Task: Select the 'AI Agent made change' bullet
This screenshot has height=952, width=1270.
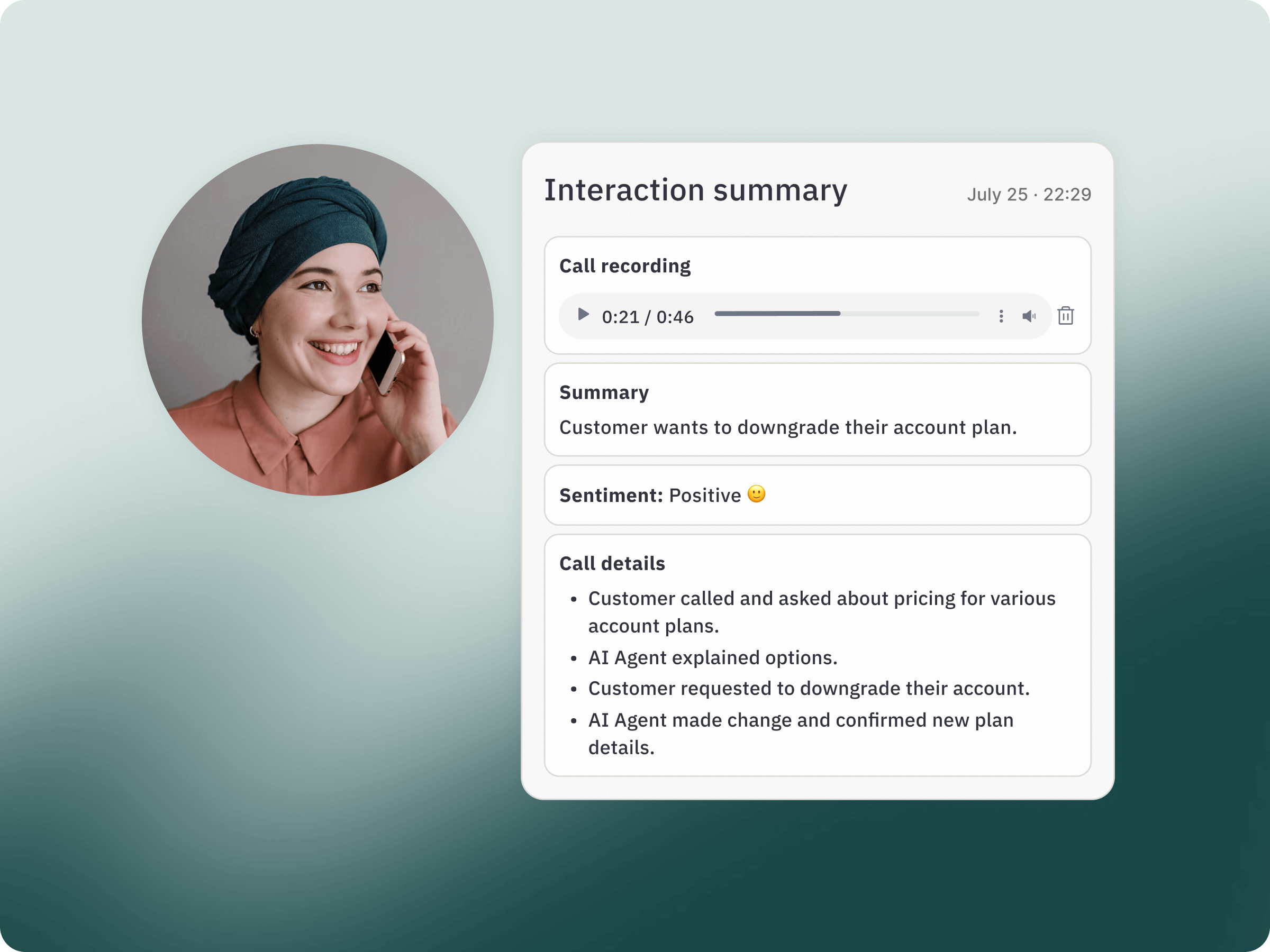Action: tap(800, 733)
